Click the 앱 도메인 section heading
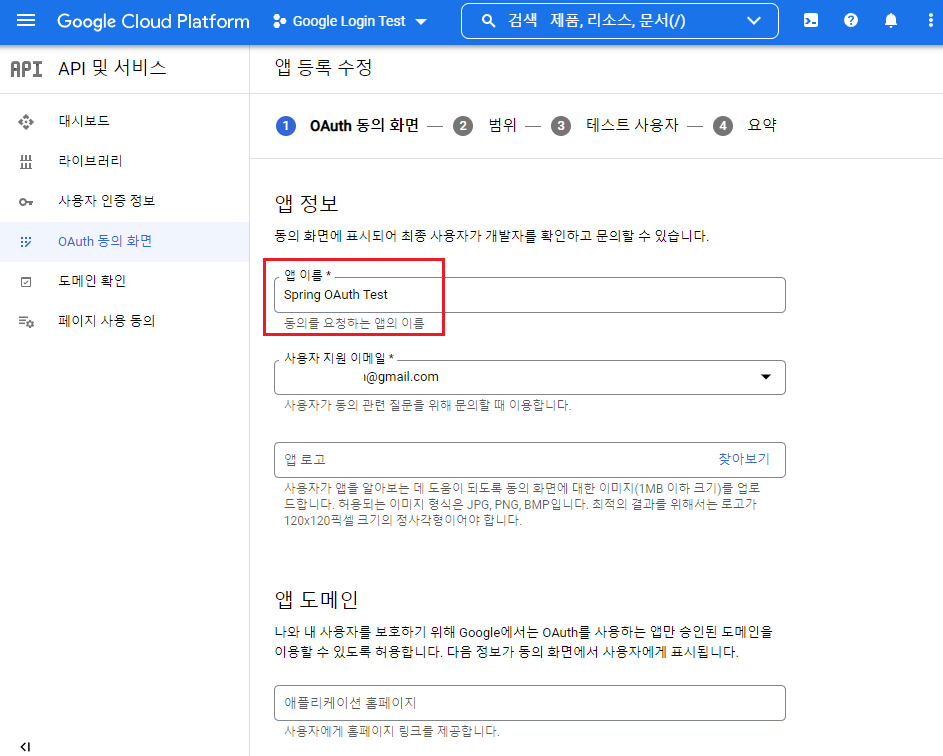 316,599
